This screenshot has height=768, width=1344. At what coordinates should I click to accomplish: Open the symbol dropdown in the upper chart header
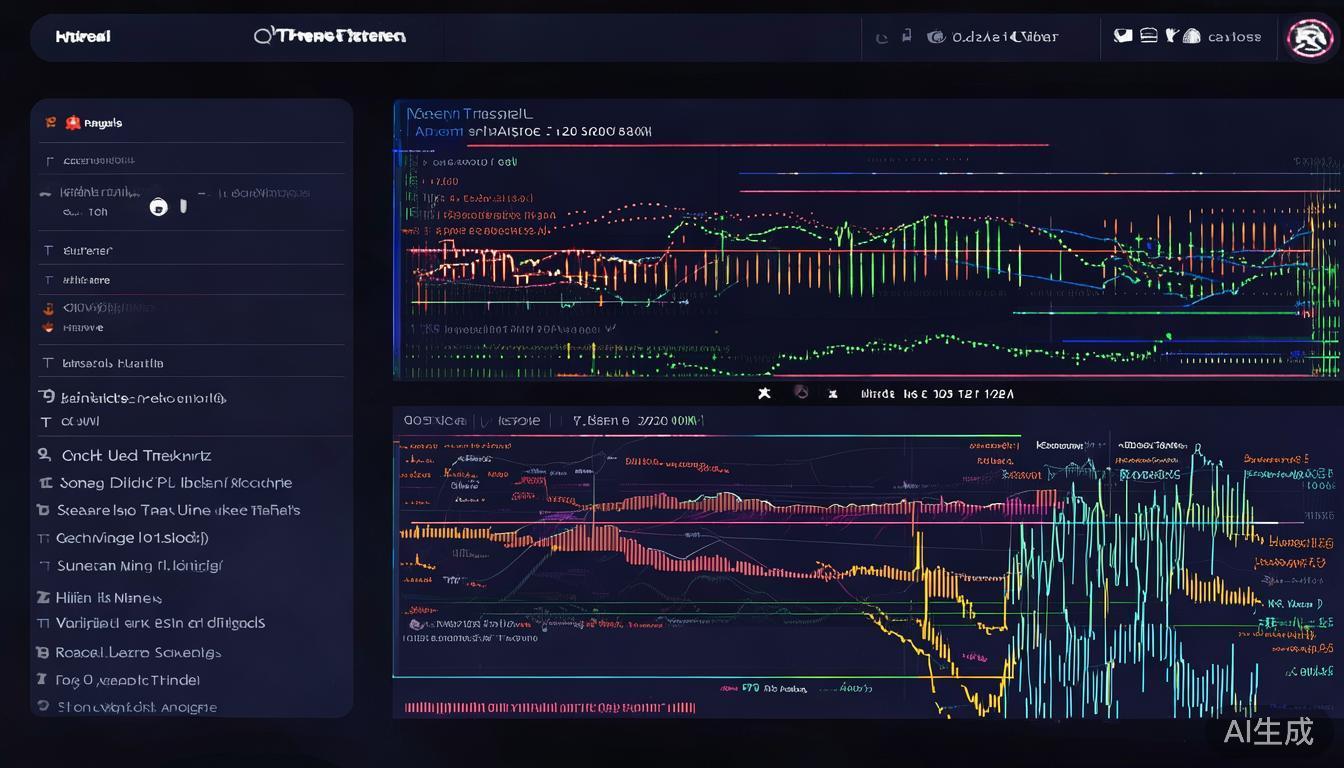click(x=470, y=114)
